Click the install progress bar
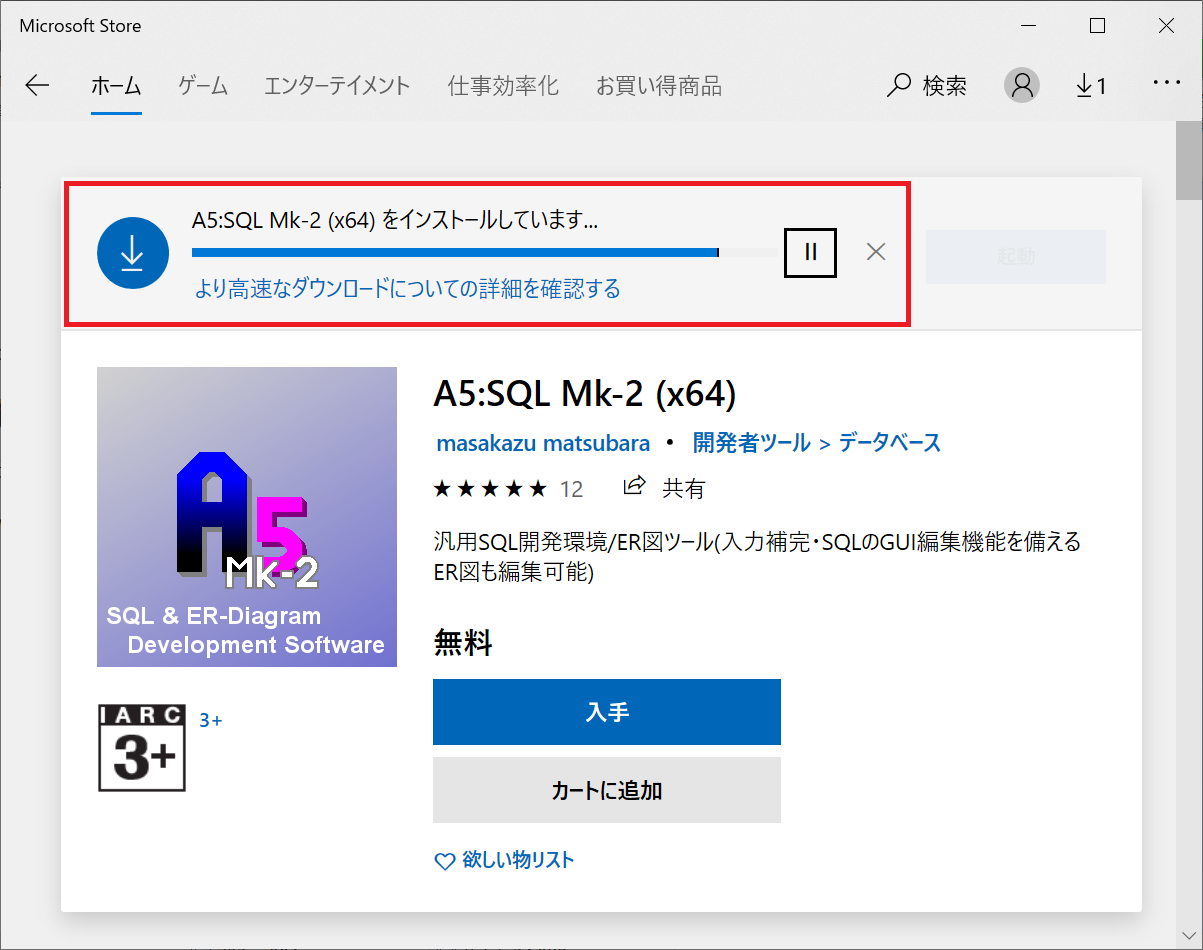The image size is (1203, 950). tap(484, 252)
